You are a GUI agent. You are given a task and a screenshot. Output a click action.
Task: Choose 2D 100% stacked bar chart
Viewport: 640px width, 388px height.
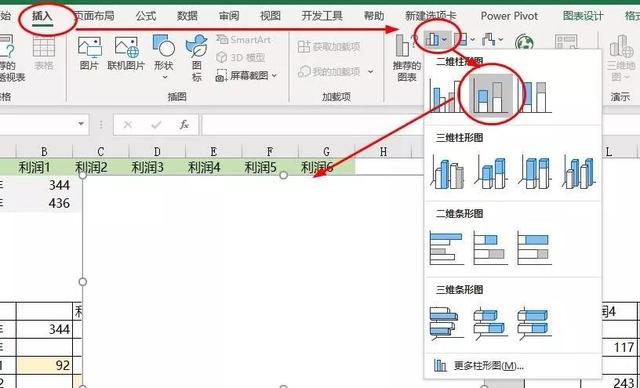tap(534, 248)
